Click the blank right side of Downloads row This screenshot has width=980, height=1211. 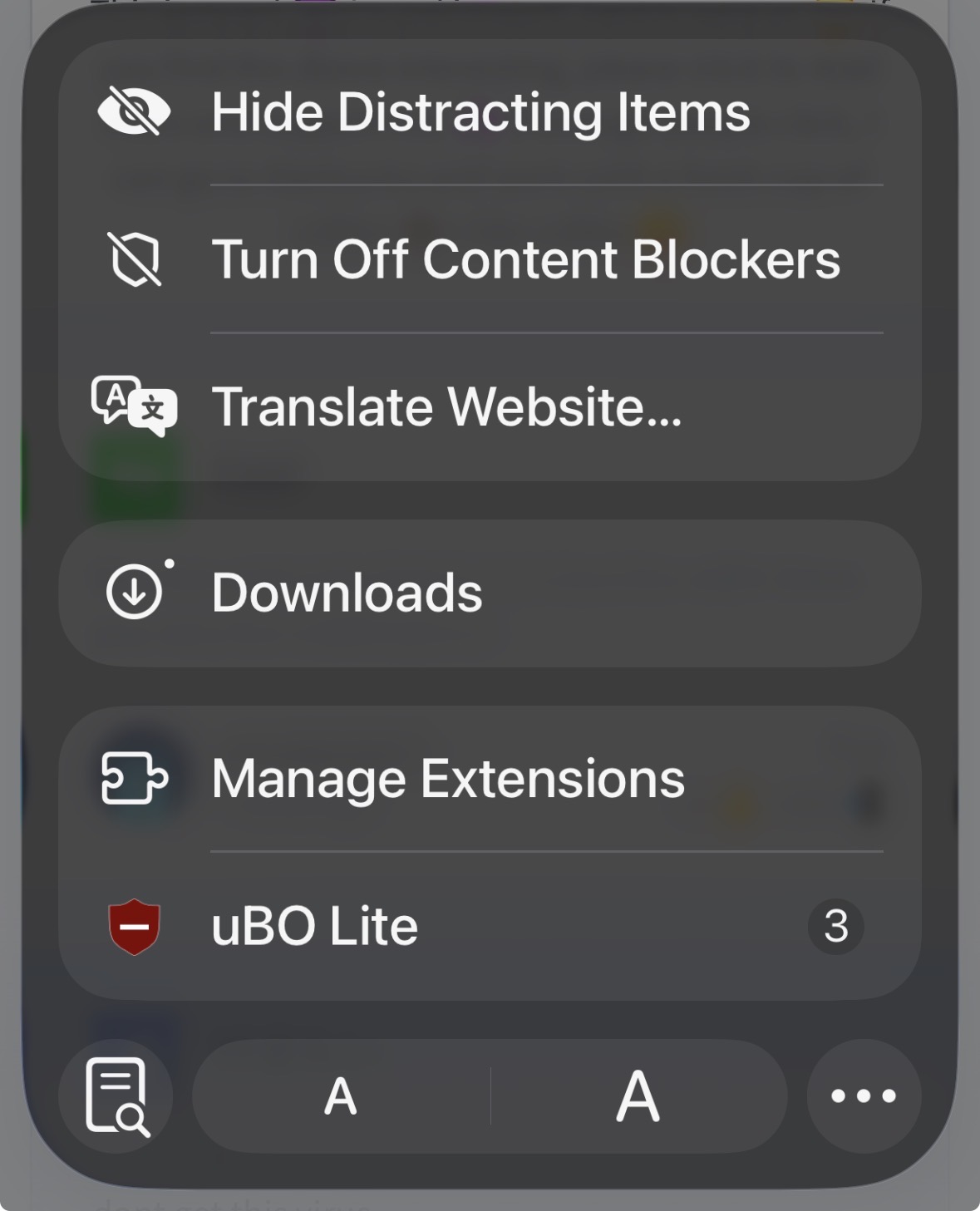coord(748,593)
